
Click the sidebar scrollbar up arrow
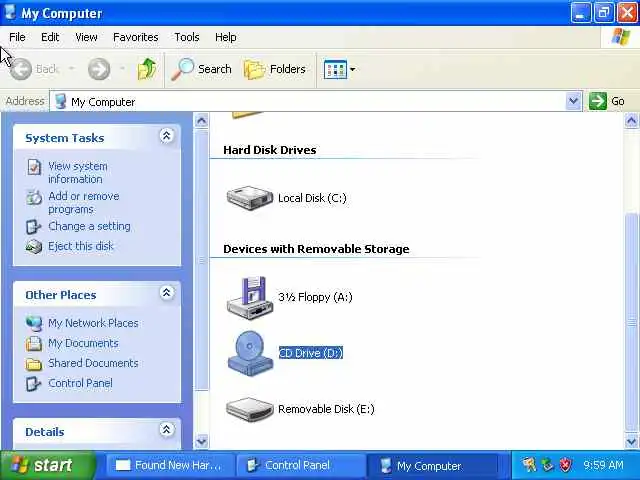click(x=201, y=121)
